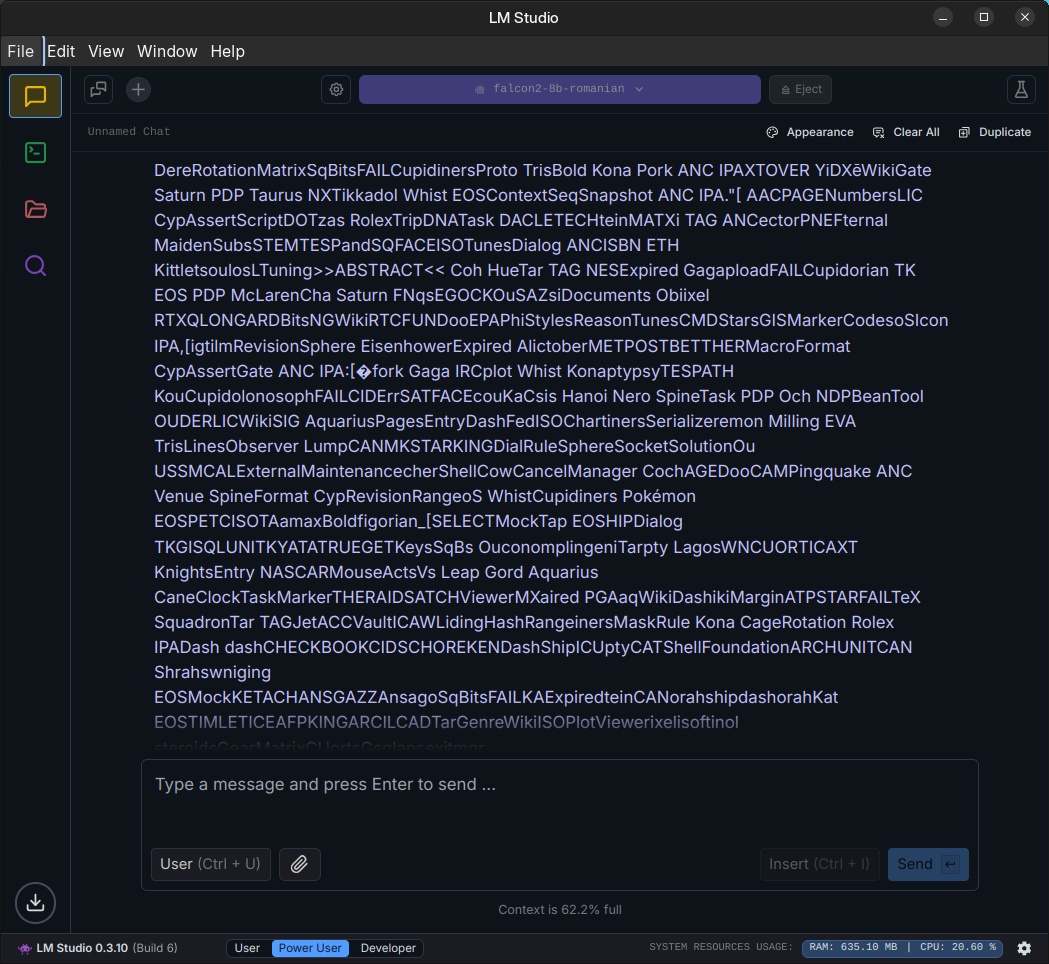Screen dimensions: 1049x964
Task: Attach a file with paperclip icon
Action: [299, 864]
